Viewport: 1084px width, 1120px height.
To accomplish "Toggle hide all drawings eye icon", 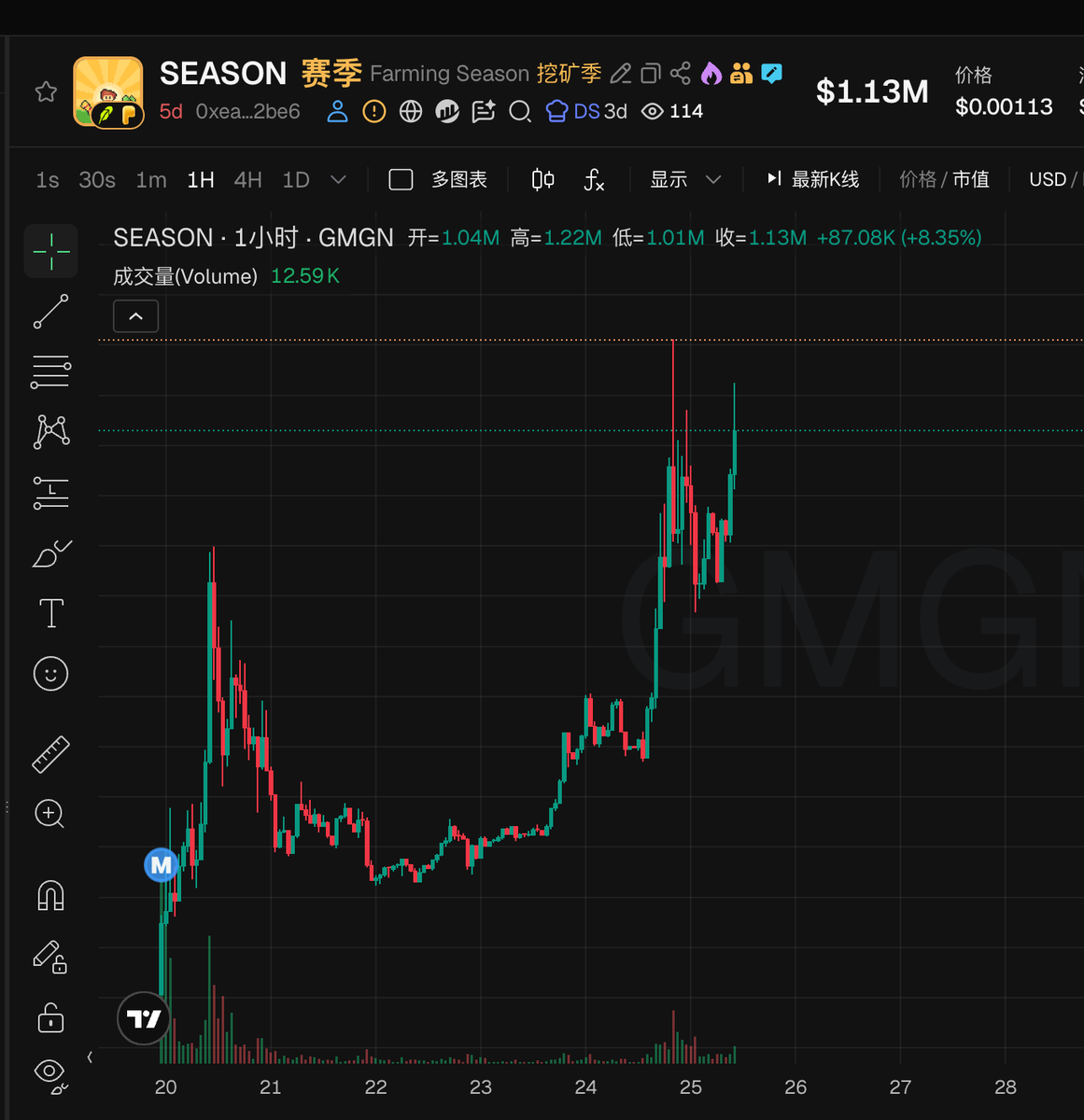I will (51, 1075).
